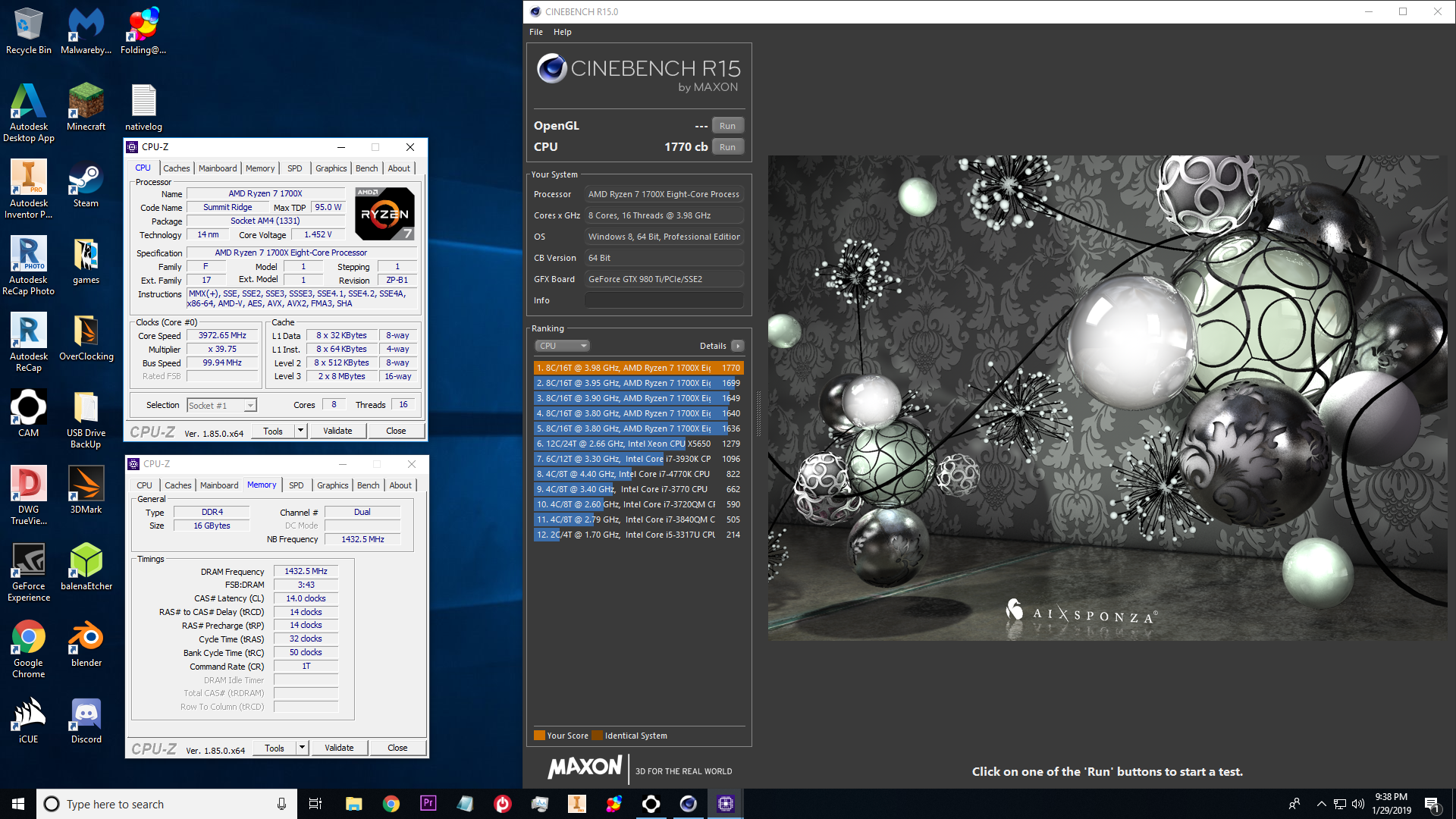Open the Cinebench Help menu
Screen dimensions: 1456x819
coord(562,32)
